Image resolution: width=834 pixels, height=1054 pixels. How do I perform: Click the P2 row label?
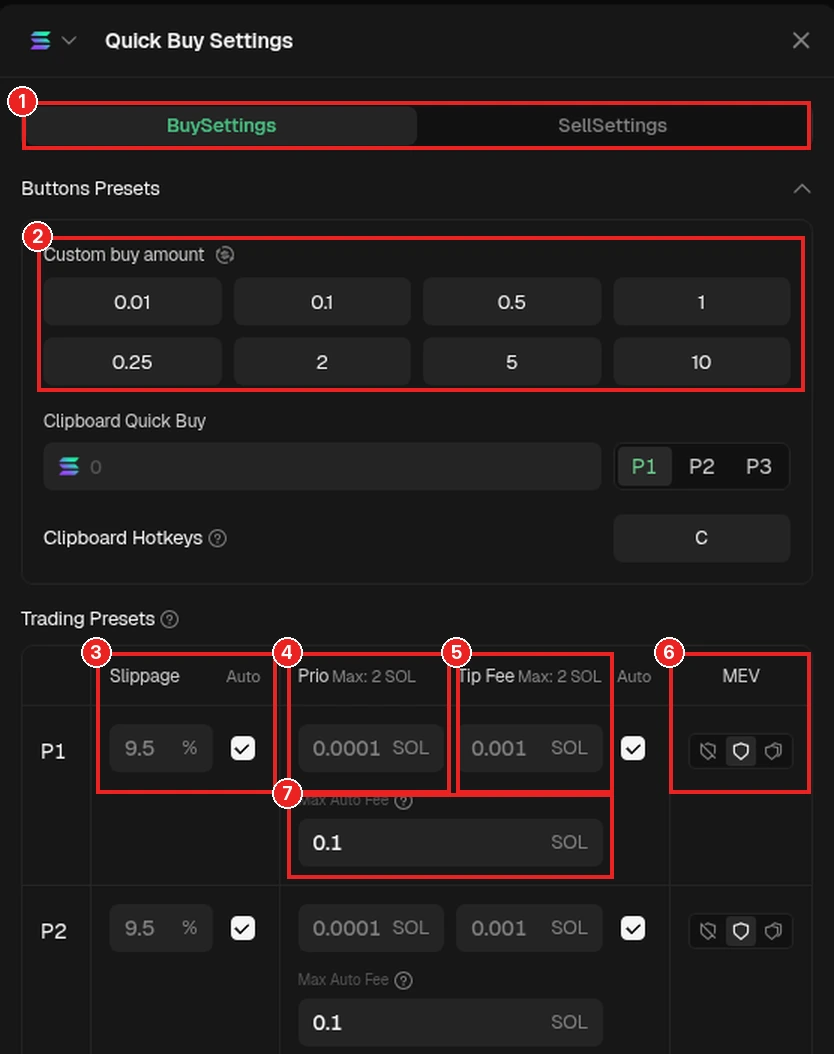53,931
